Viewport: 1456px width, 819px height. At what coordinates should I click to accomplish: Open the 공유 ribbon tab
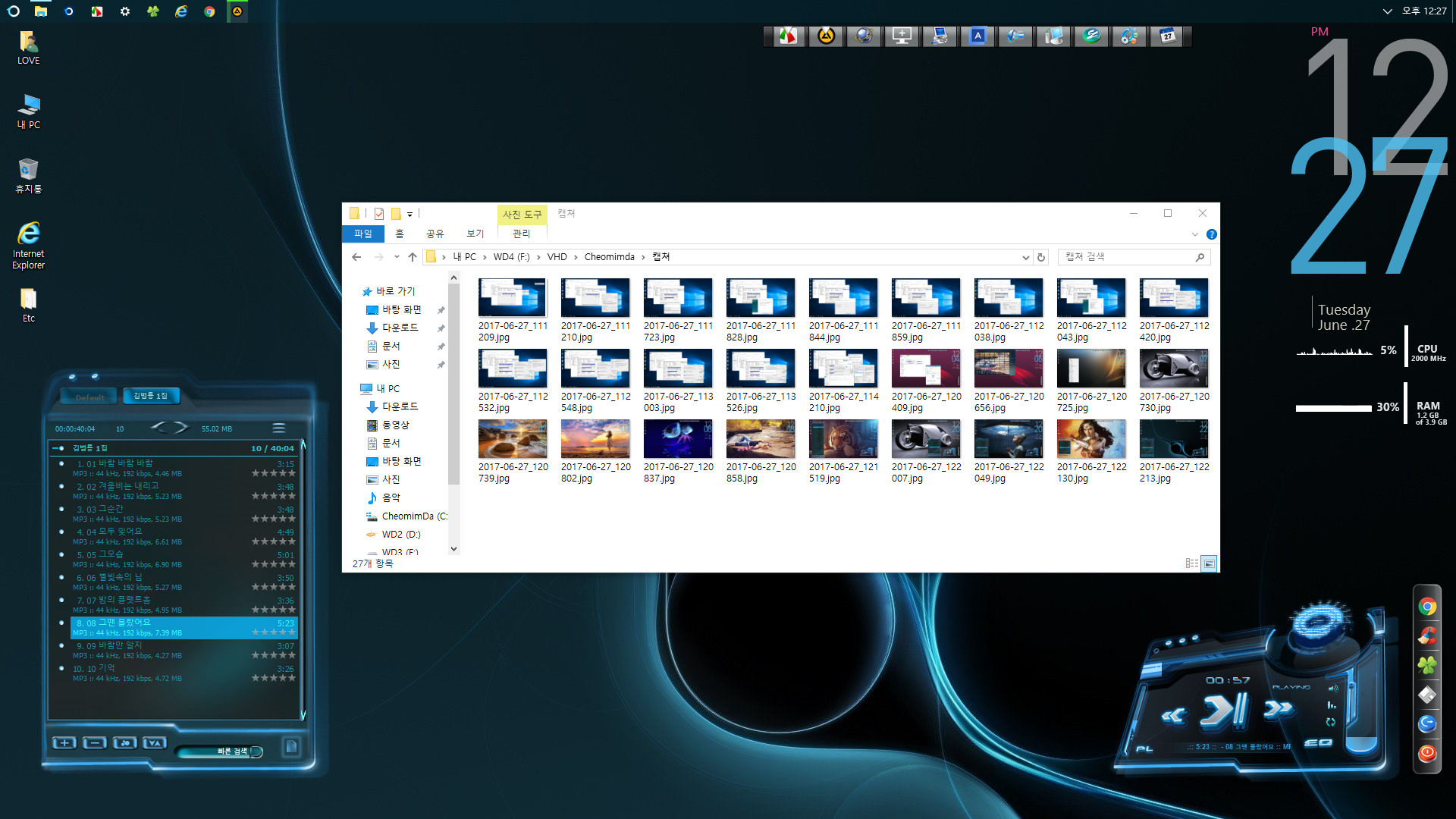pyautogui.click(x=435, y=234)
